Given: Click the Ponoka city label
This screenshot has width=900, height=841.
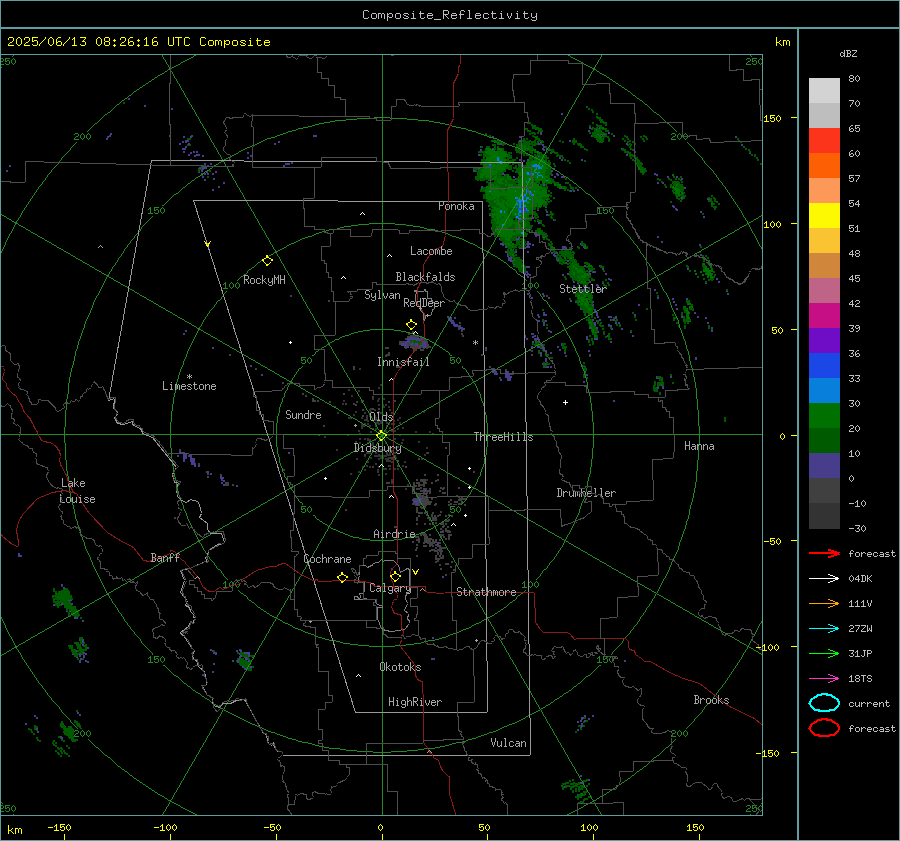Looking at the screenshot, I should coord(456,206).
